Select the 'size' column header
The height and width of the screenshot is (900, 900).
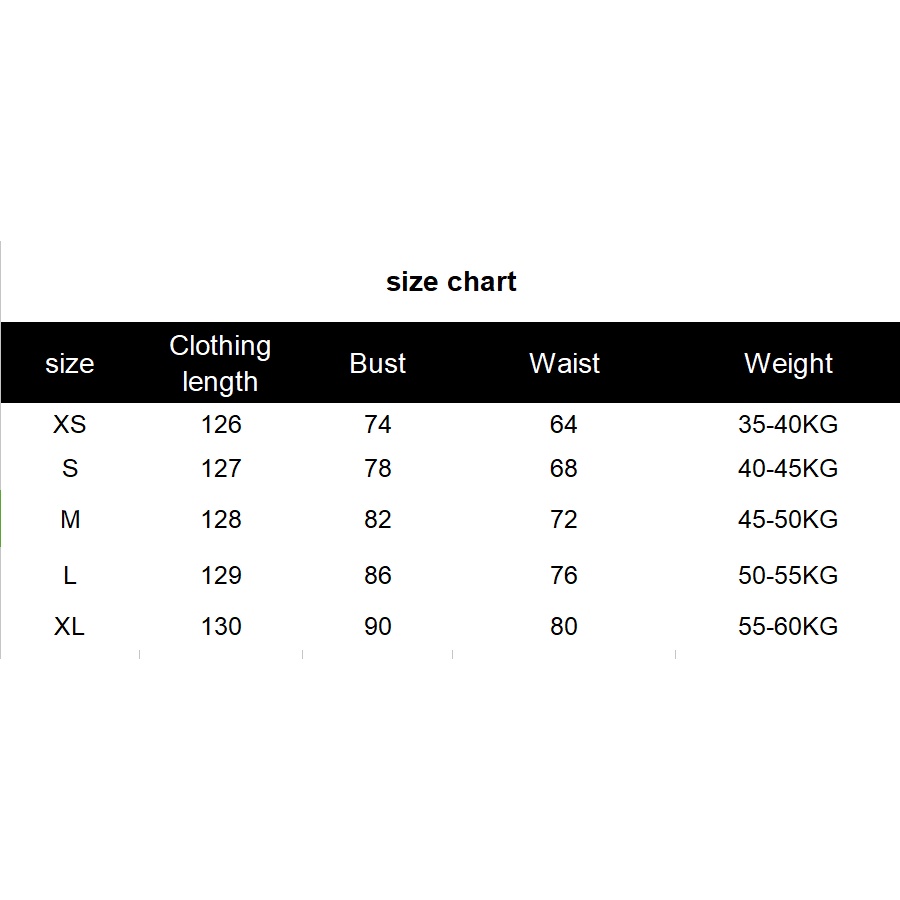[x=69, y=364]
